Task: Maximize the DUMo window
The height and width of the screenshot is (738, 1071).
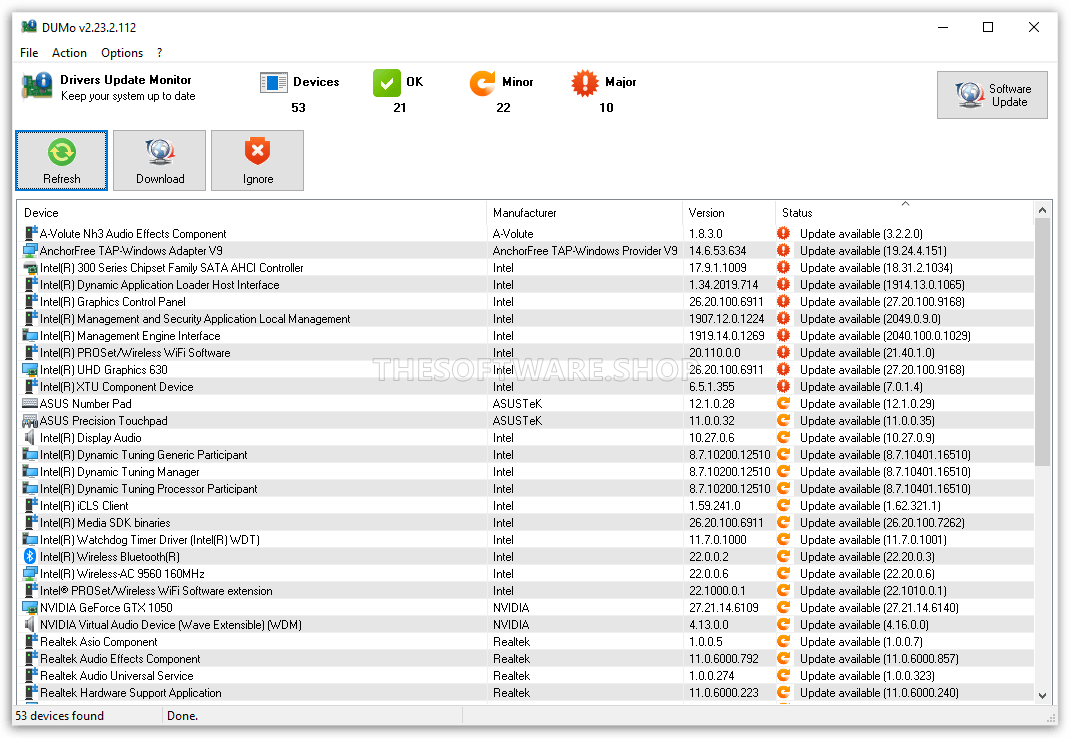Action: coord(988,27)
